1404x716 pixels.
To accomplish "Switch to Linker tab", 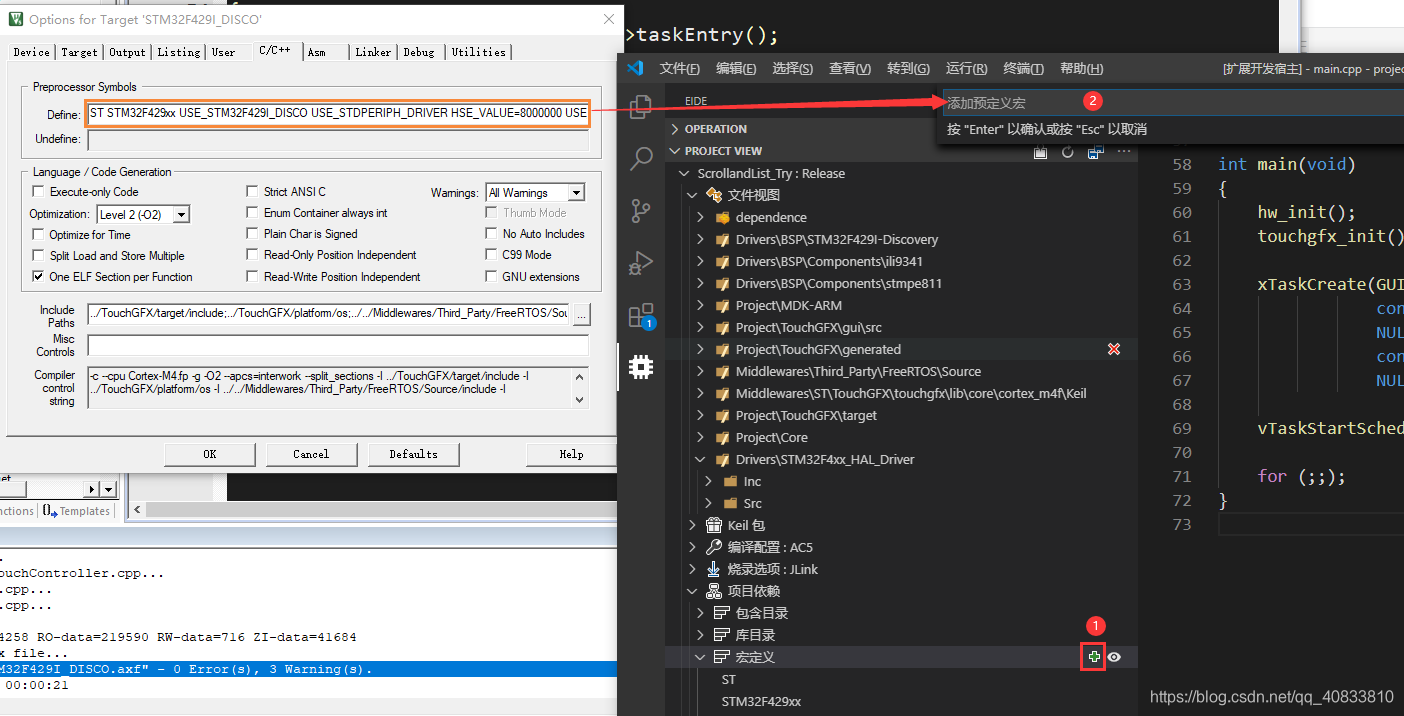I will (x=373, y=52).
